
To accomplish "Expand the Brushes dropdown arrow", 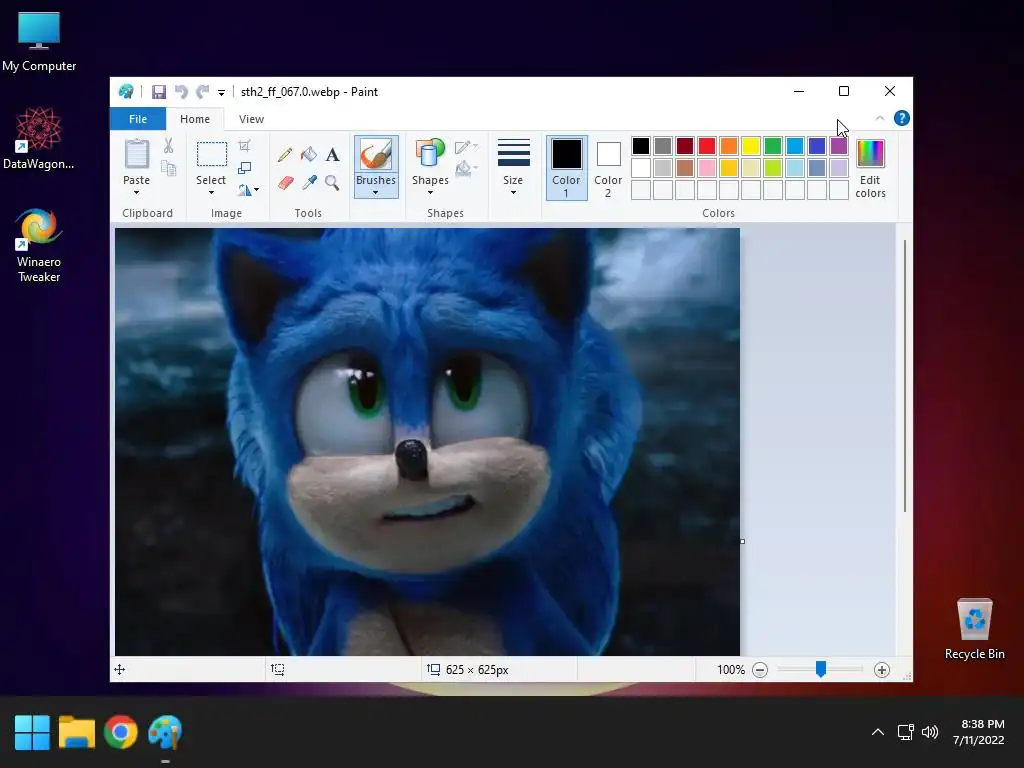I will tap(376, 193).
